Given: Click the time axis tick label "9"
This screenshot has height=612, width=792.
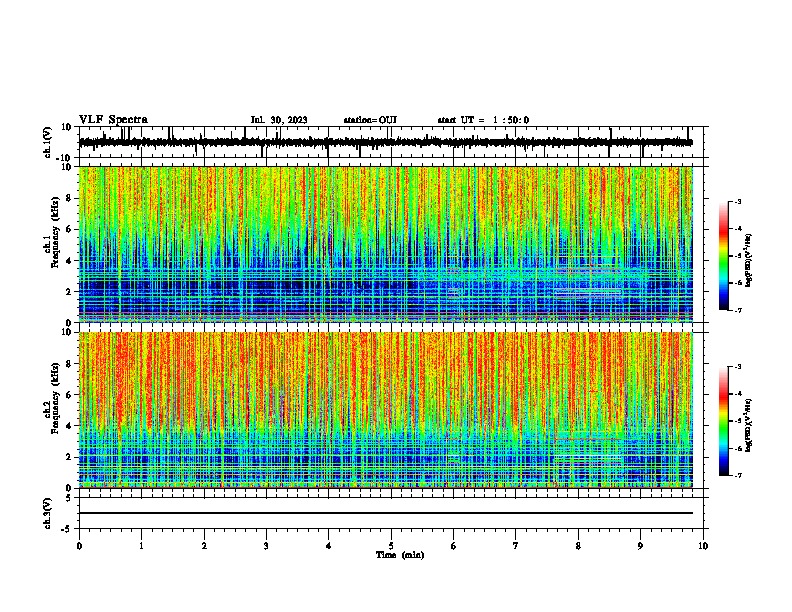Looking at the screenshot, I should pyautogui.click(x=640, y=546).
